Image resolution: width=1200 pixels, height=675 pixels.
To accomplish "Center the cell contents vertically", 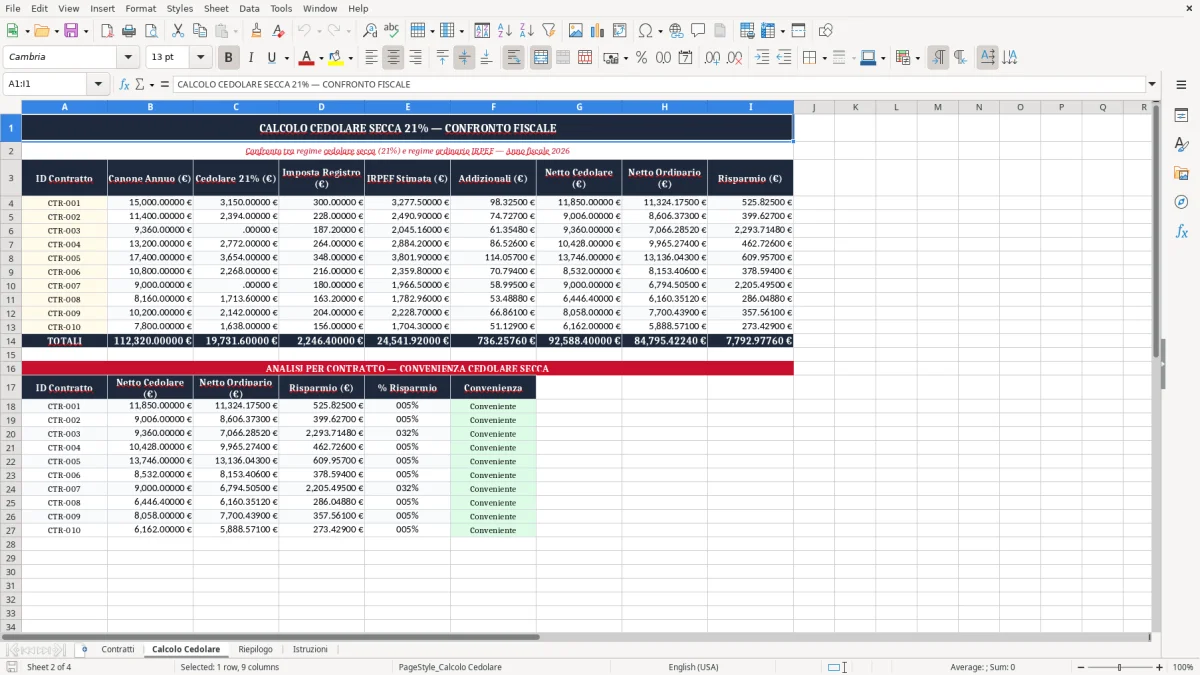I will [x=464, y=58].
